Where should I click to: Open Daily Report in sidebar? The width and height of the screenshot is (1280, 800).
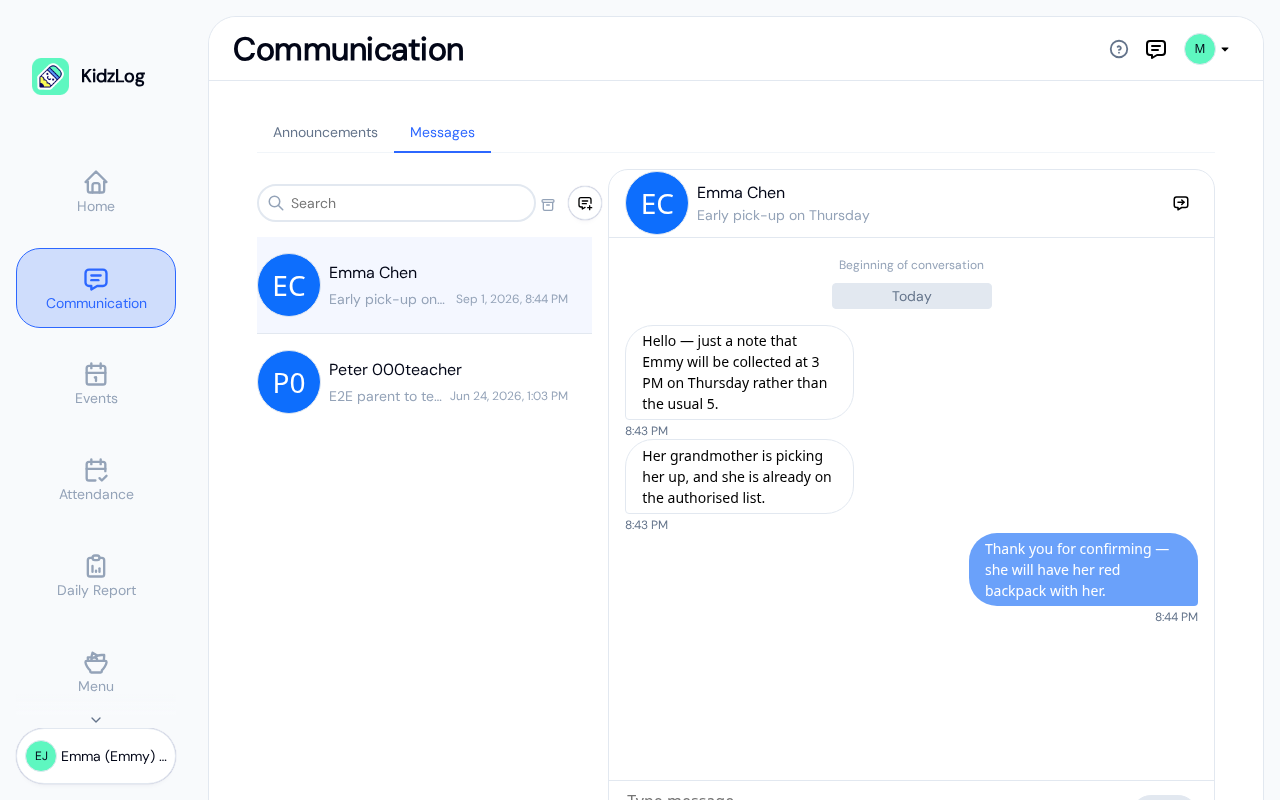tap(96, 576)
